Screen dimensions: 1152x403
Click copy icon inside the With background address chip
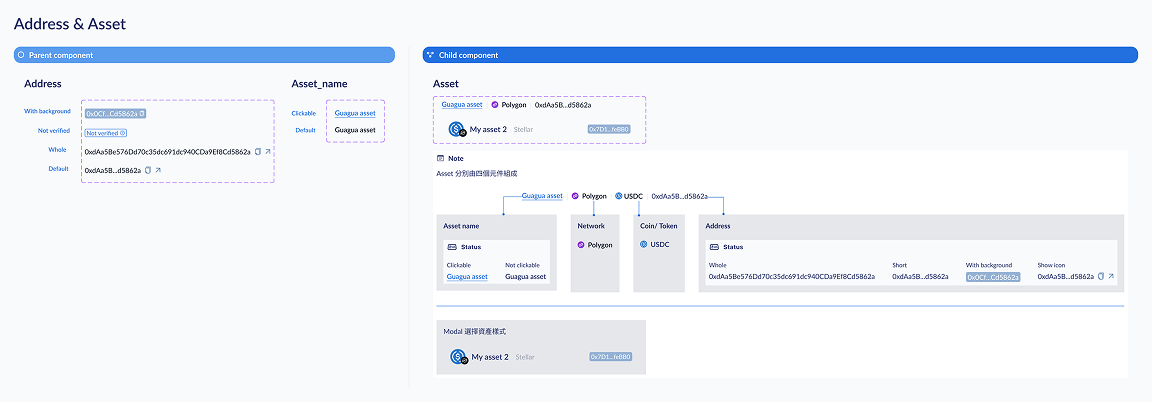tap(142, 114)
